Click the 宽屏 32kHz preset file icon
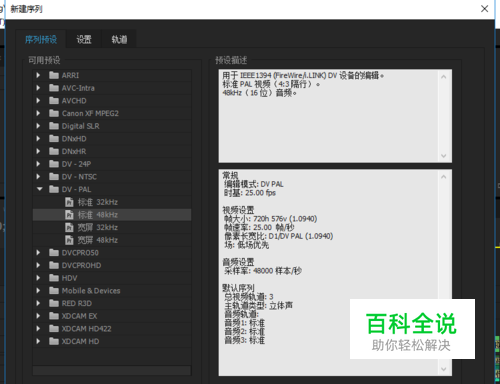The height and width of the screenshot is (384, 500). [x=69, y=227]
